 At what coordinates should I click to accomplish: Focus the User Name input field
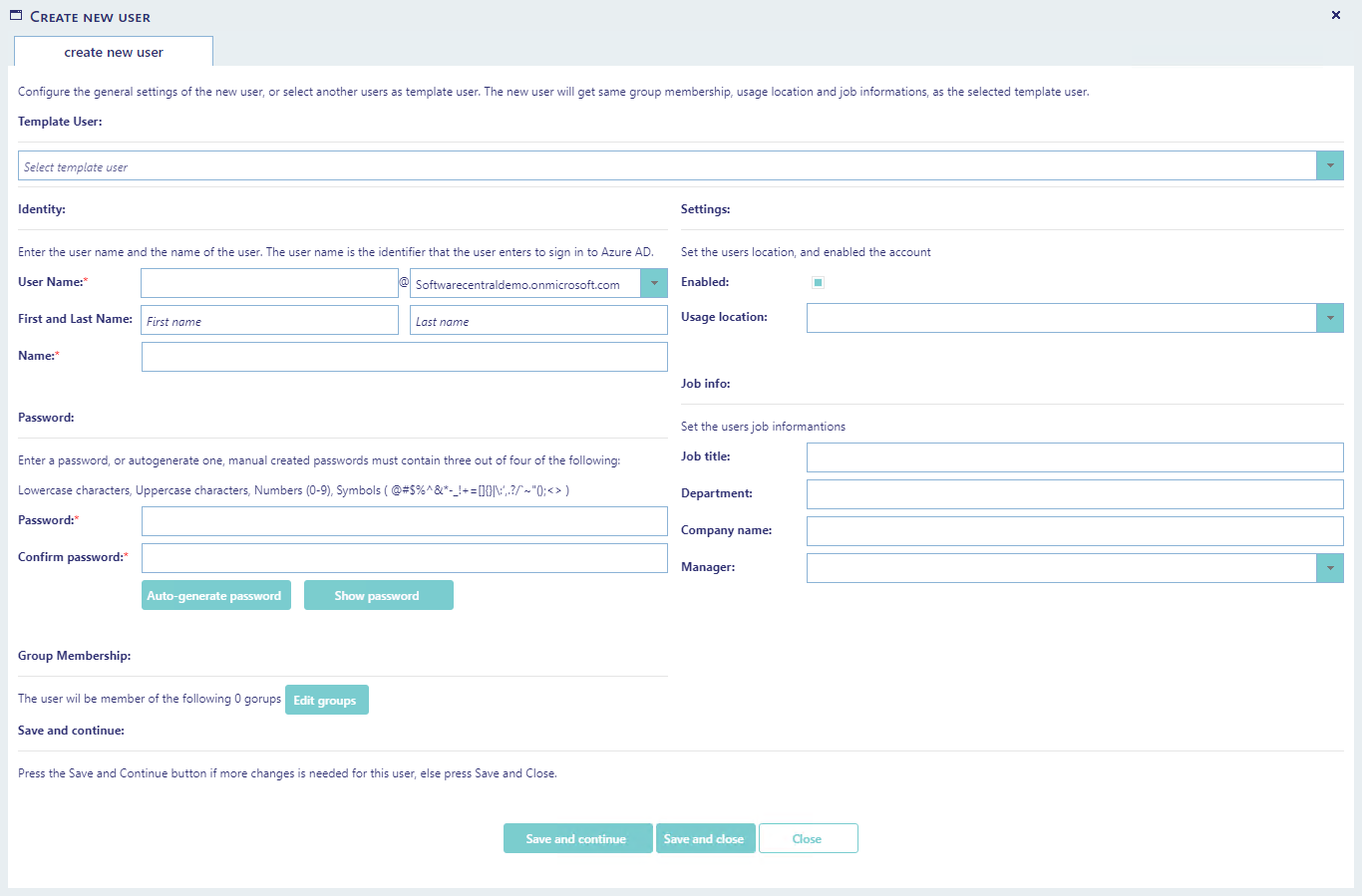(x=269, y=283)
